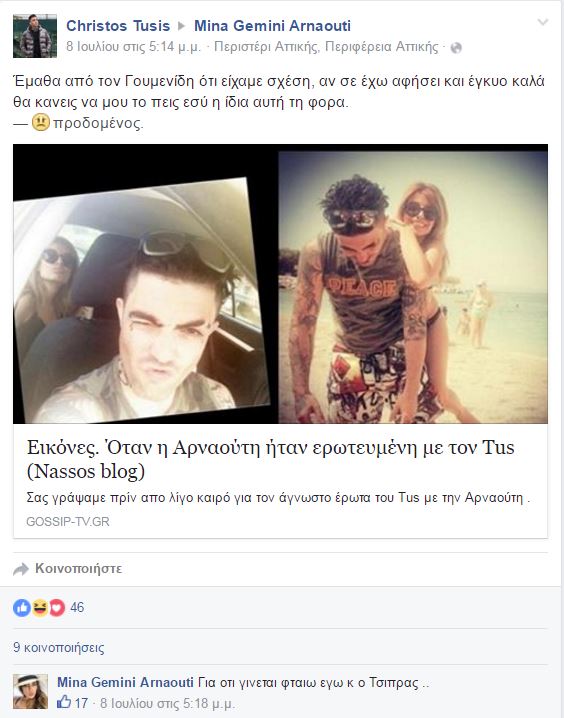
Task: Open the beach photo in link preview
Action: coord(413,287)
